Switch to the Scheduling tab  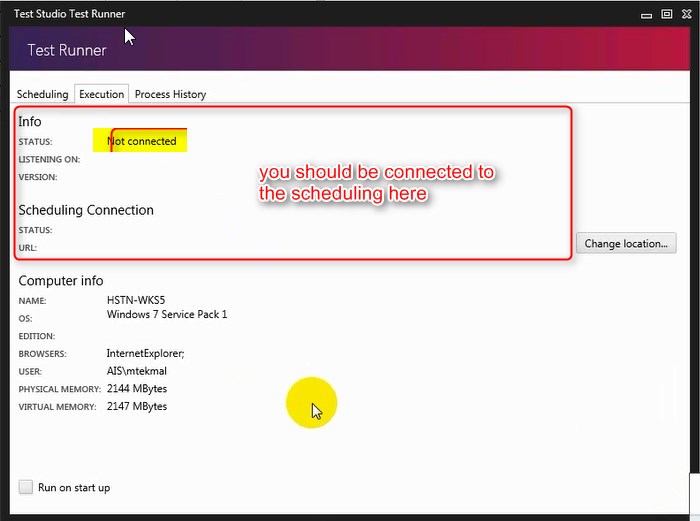42,94
